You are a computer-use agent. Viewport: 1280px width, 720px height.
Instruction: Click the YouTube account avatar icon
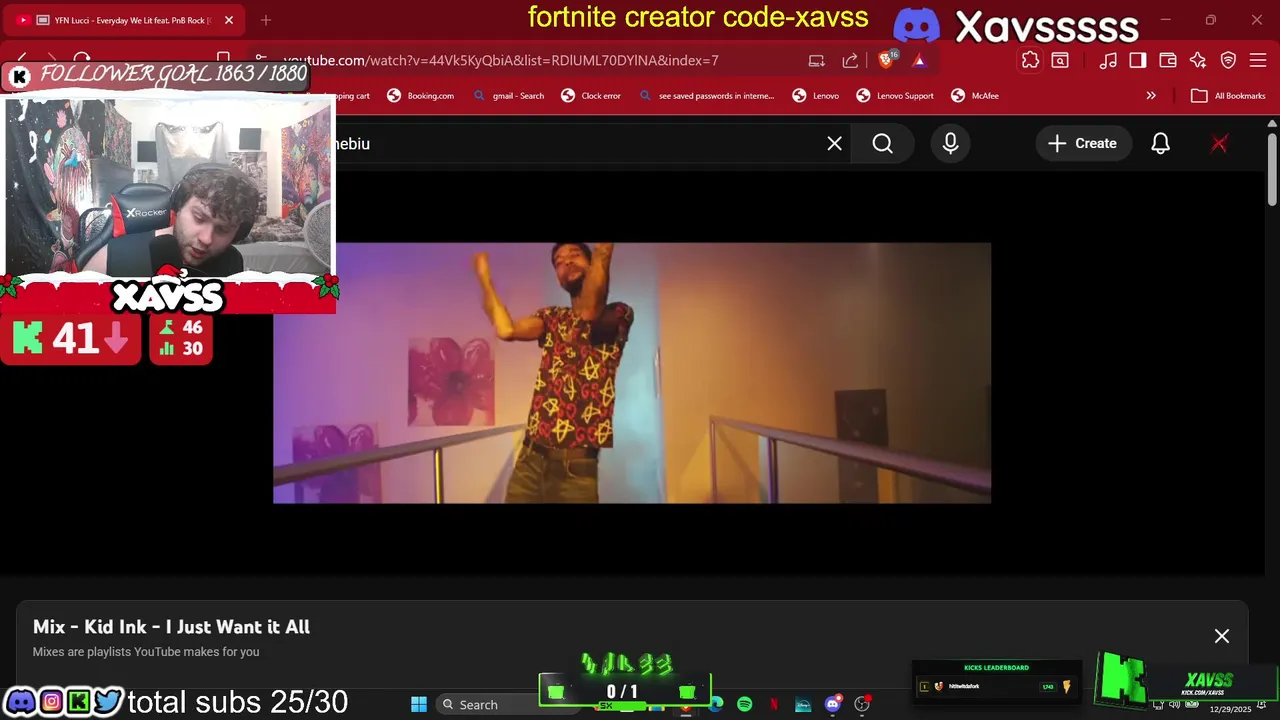[x=1219, y=144]
